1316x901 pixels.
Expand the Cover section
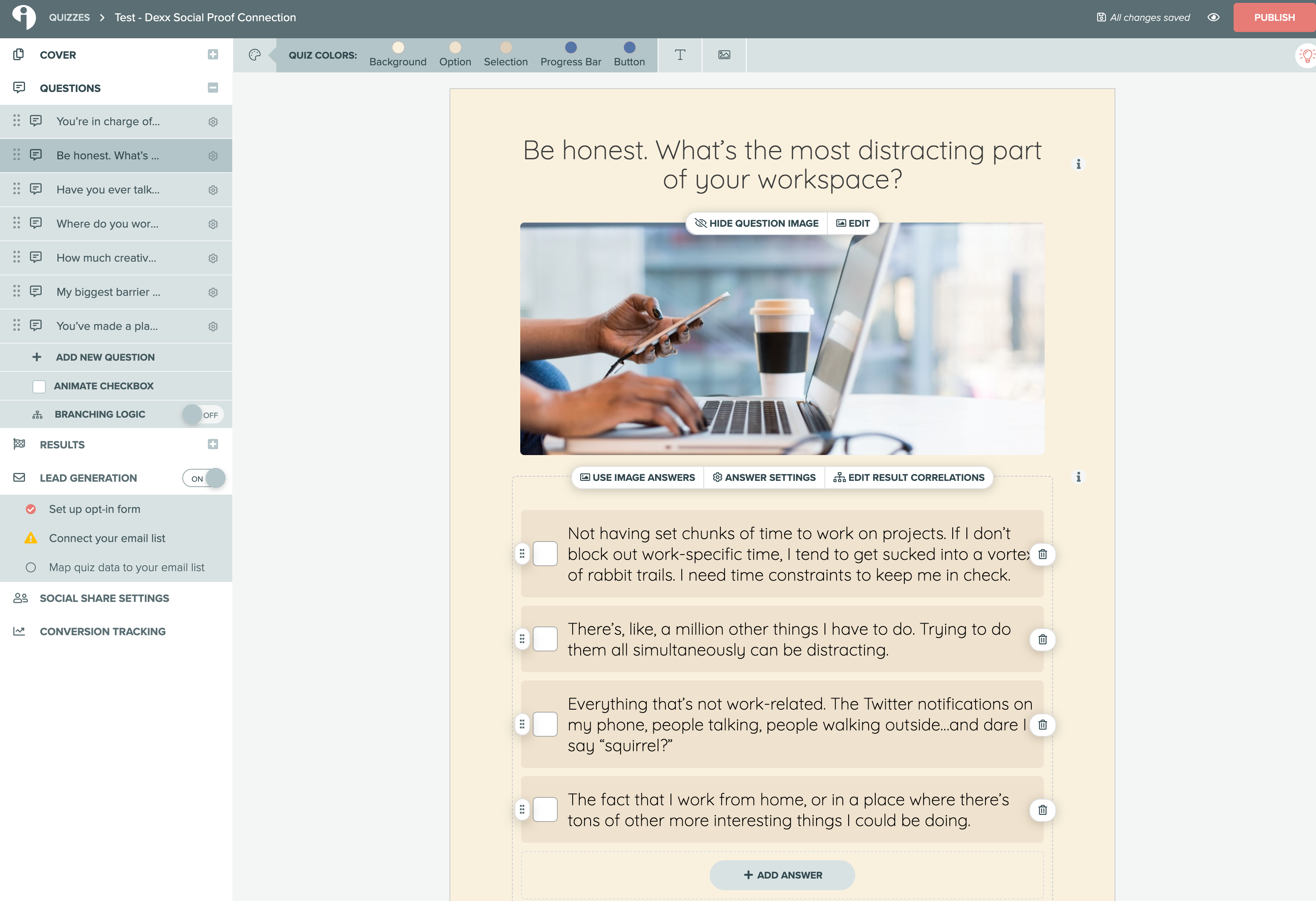coord(213,54)
